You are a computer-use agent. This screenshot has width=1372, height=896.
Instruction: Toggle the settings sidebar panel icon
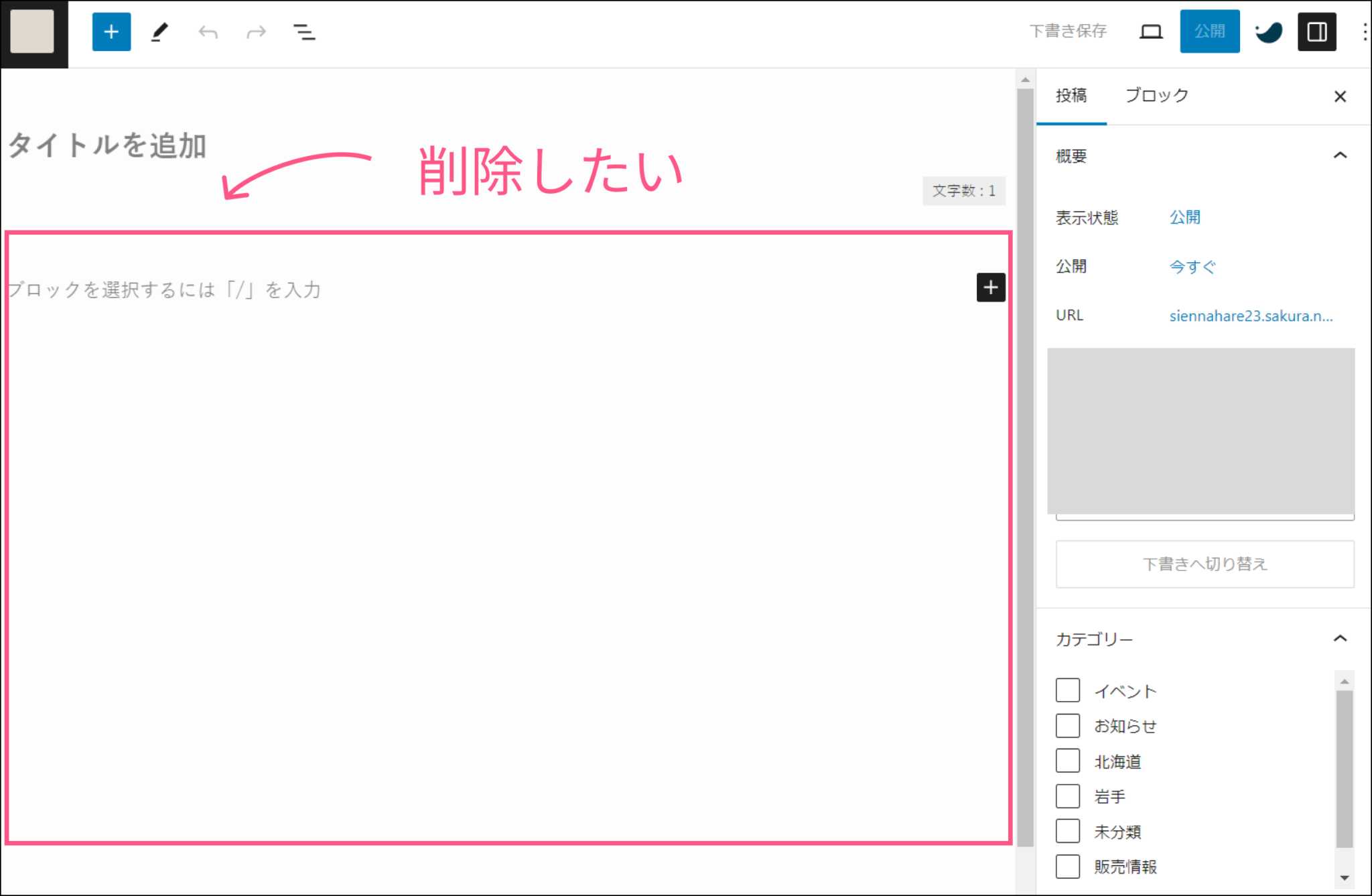coord(1316,31)
